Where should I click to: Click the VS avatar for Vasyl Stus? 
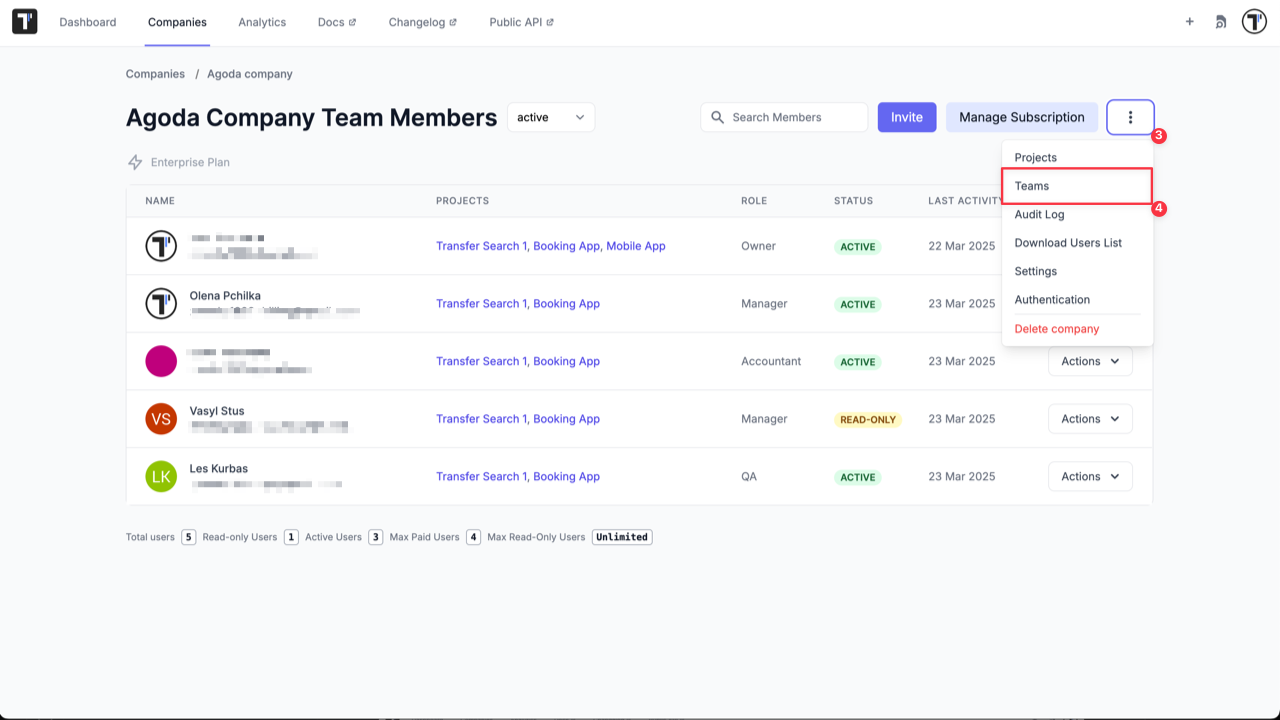161,419
